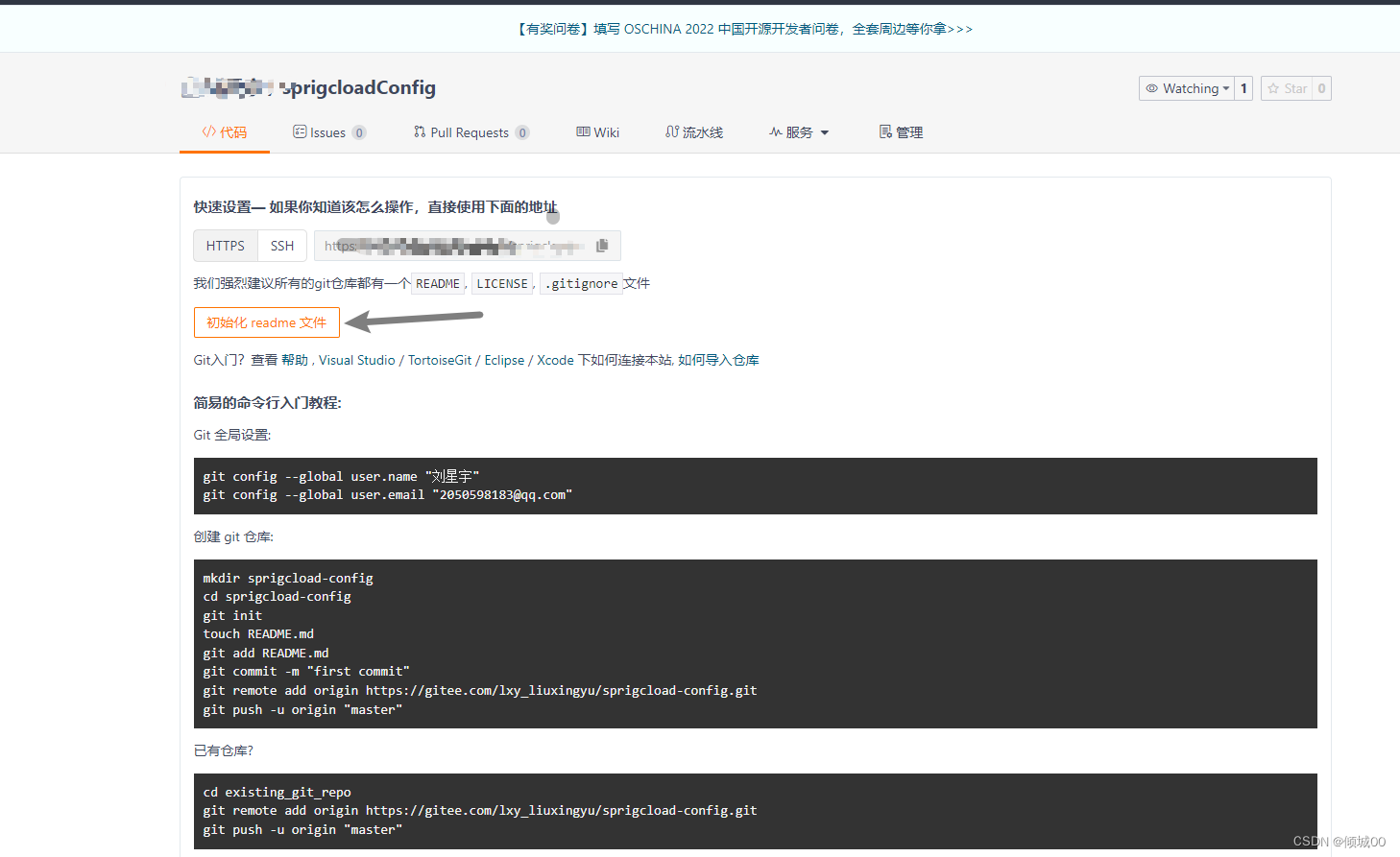The height and width of the screenshot is (857, 1400).
Task: Click the star count 0
Action: (x=1321, y=88)
